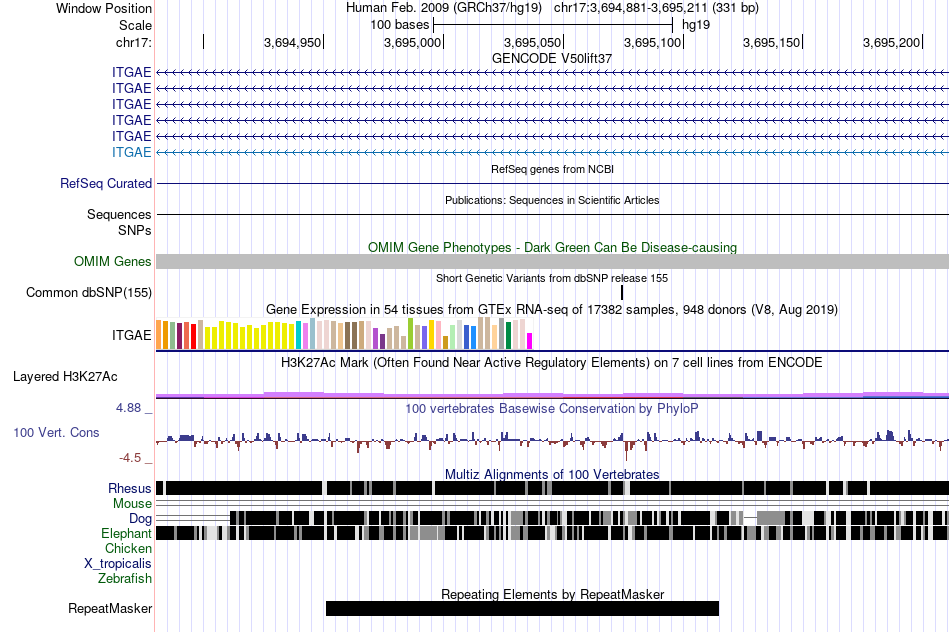The image size is (950, 632).
Task: Click Multiz Alignments of 100 Vertebrates title
Action: click(552, 474)
